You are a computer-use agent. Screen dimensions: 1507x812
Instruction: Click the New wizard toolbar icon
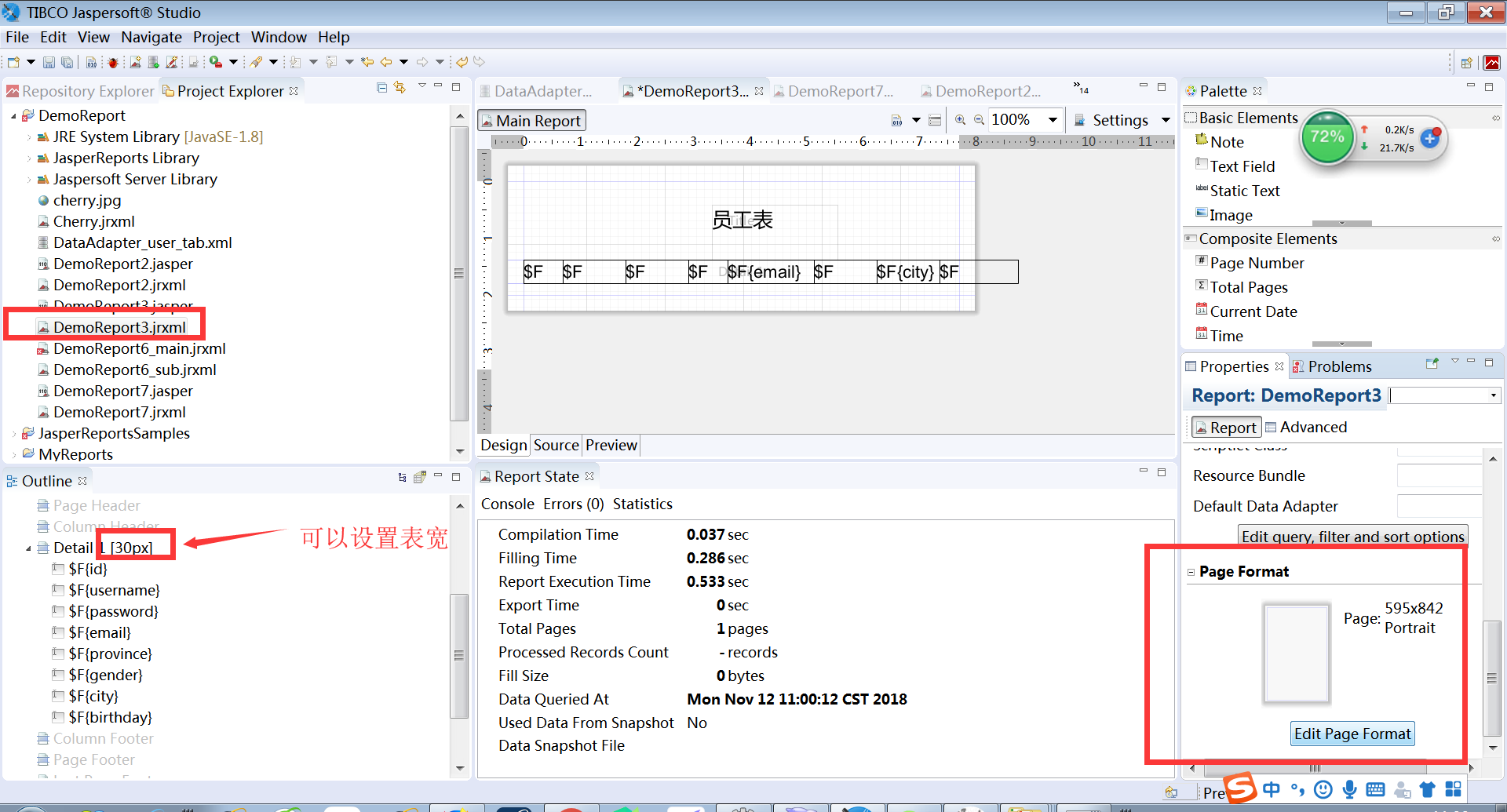click(13, 62)
